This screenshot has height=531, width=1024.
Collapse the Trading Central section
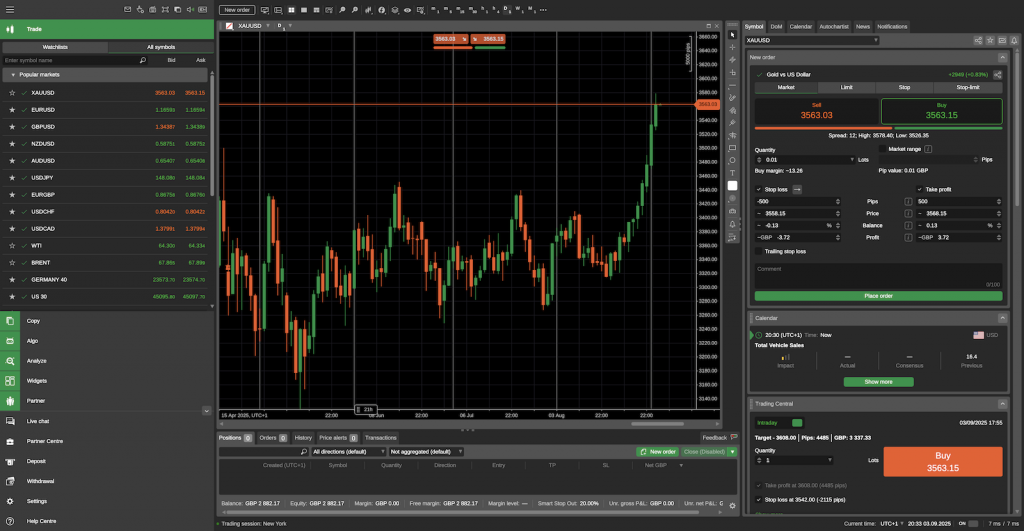point(1002,404)
